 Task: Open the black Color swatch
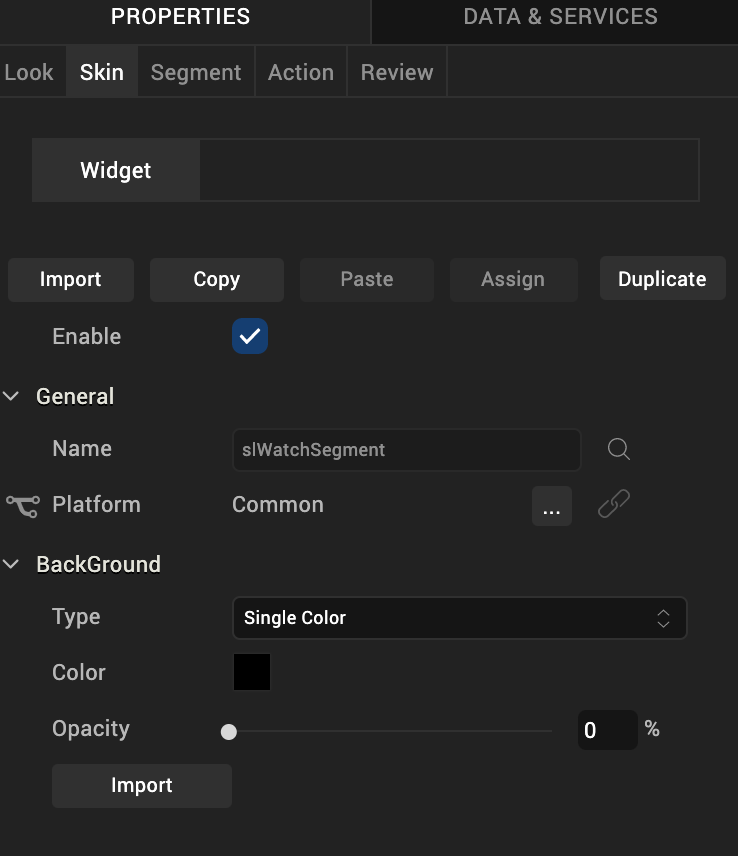[252, 673]
